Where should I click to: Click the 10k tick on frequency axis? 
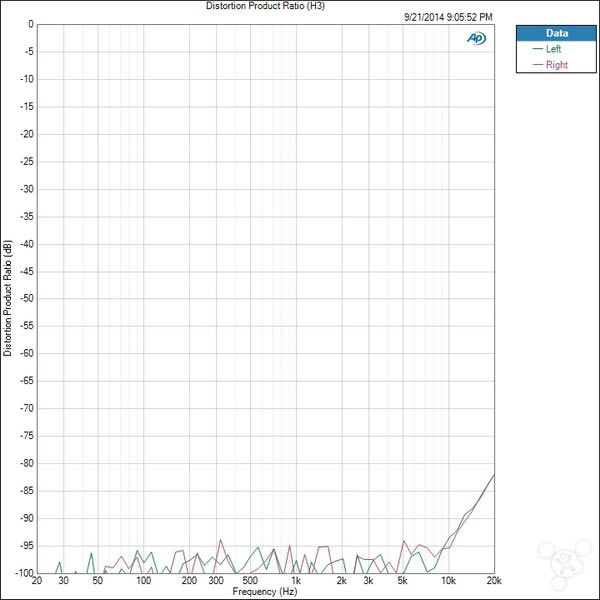[x=448, y=581]
